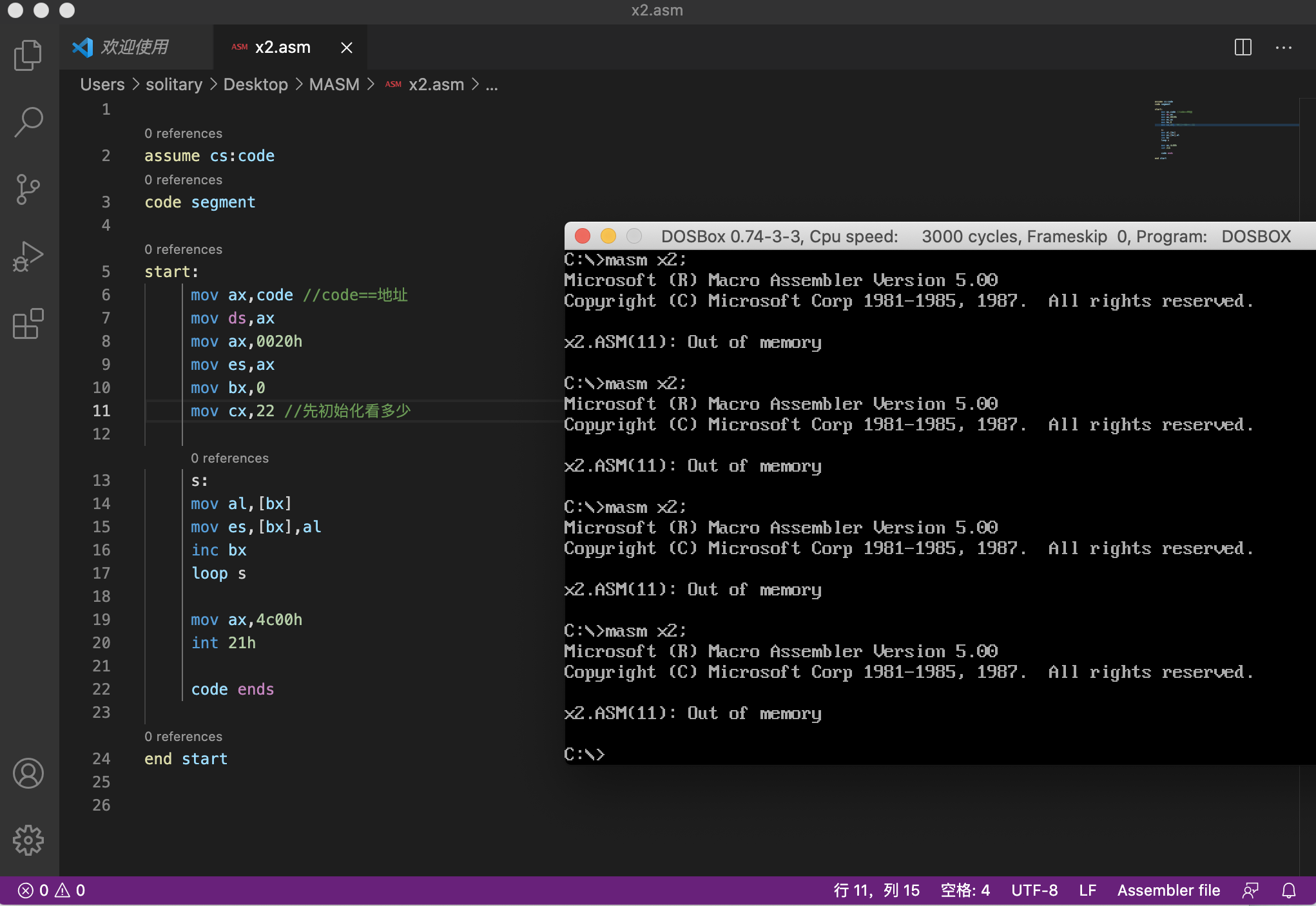Click the DOSBox window red close button
This screenshot has width=1316, height=906.
click(583, 236)
